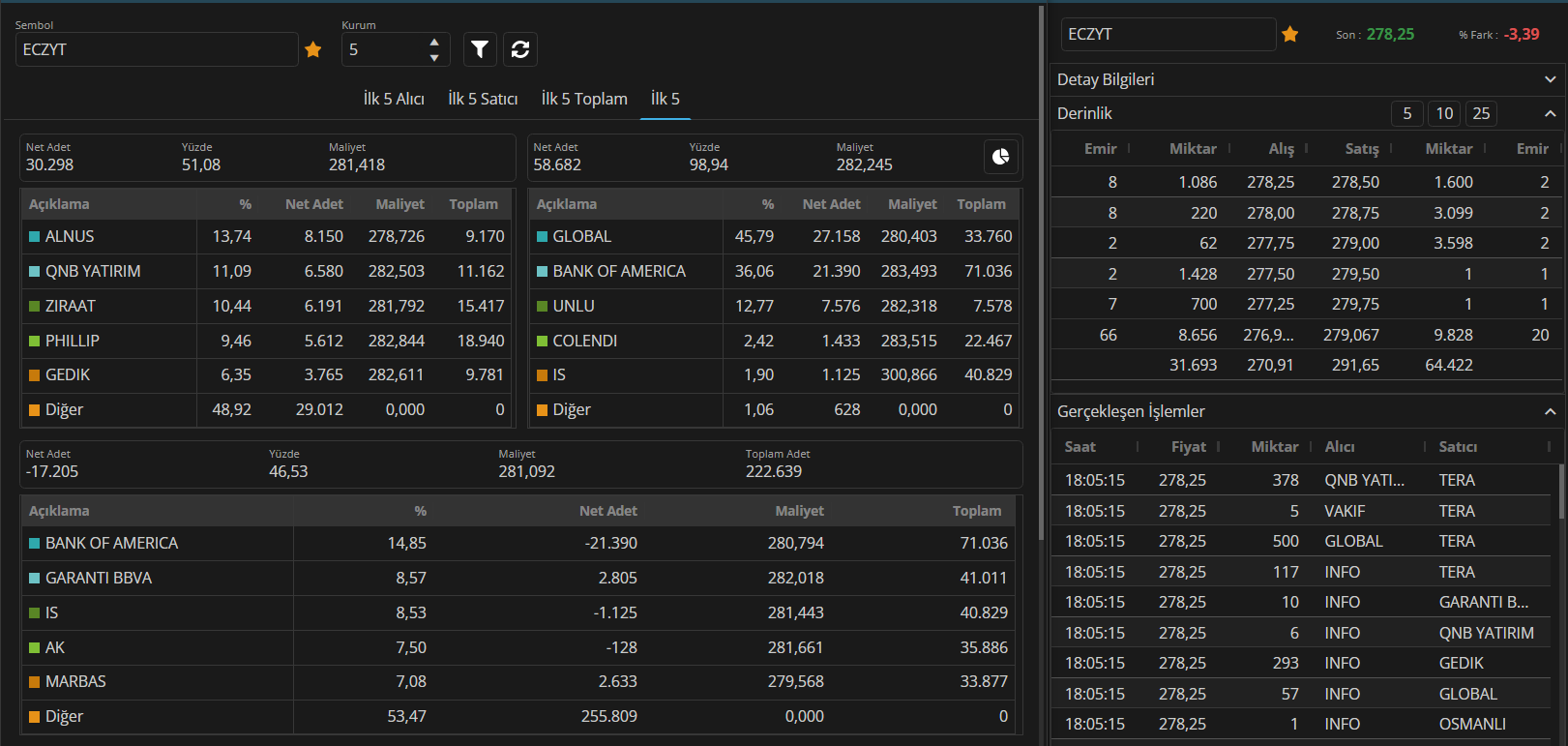Screen dimensions: 1568x746
Task: Open the pie chart view icon
Action: 1001,156
